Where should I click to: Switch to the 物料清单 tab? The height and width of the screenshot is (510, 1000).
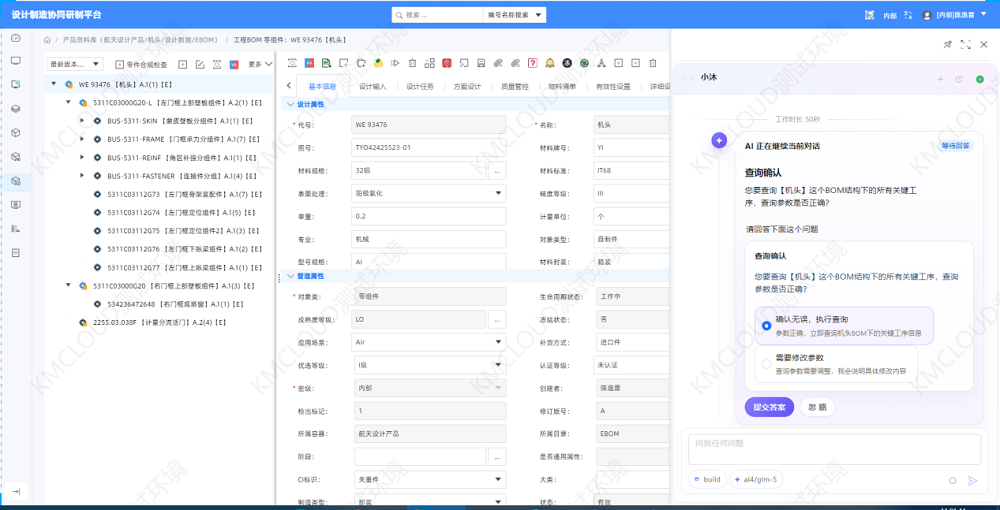(x=562, y=86)
